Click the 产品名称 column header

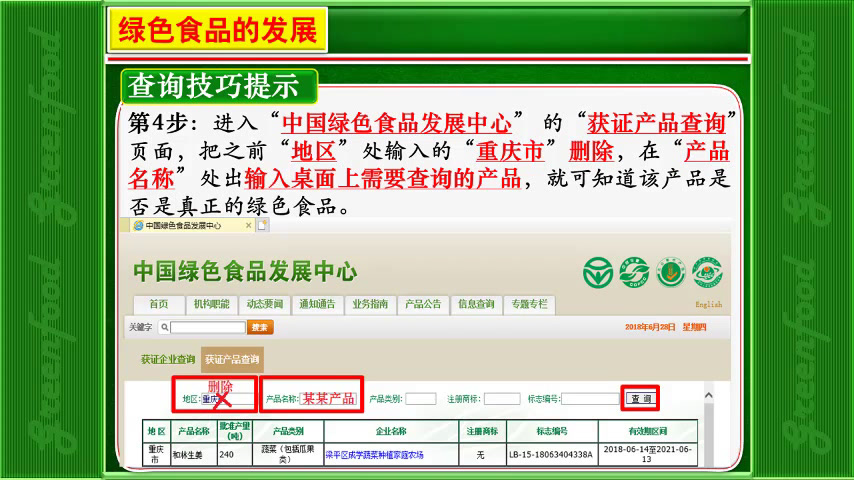click(x=194, y=431)
